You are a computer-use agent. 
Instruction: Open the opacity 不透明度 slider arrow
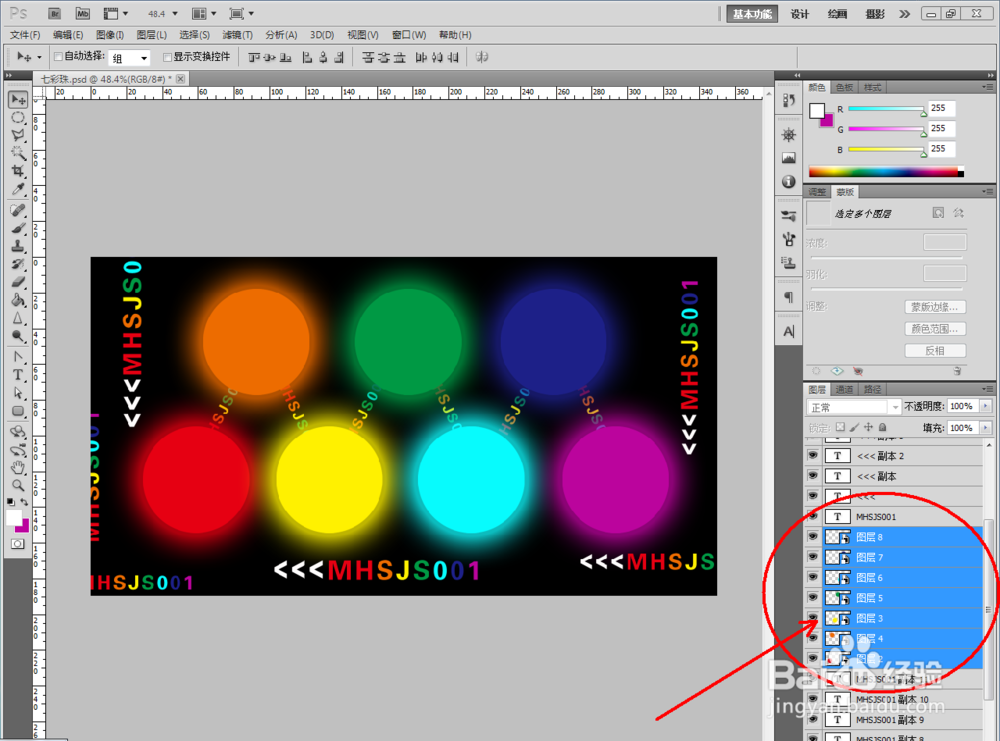tap(987, 406)
